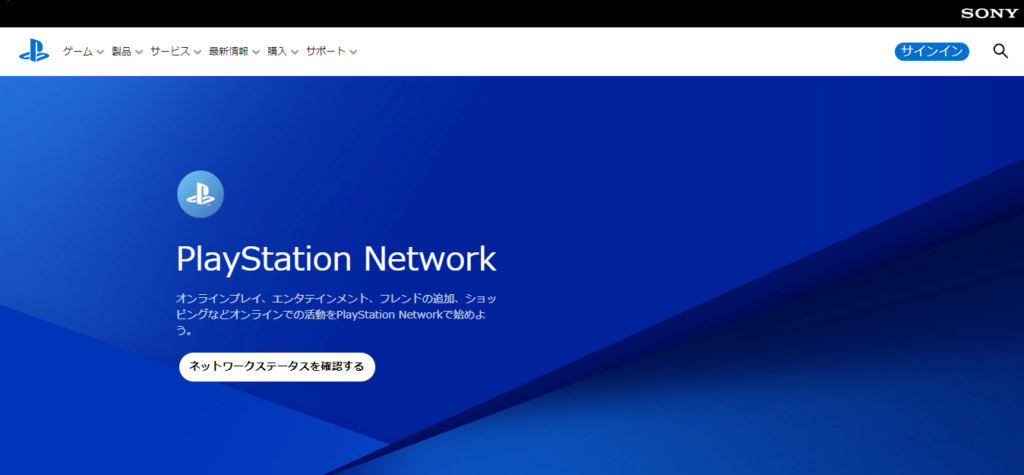Image resolution: width=1024 pixels, height=475 pixels.
Task: Click the PlayStation logo in the navigation bar
Action: coord(34,51)
